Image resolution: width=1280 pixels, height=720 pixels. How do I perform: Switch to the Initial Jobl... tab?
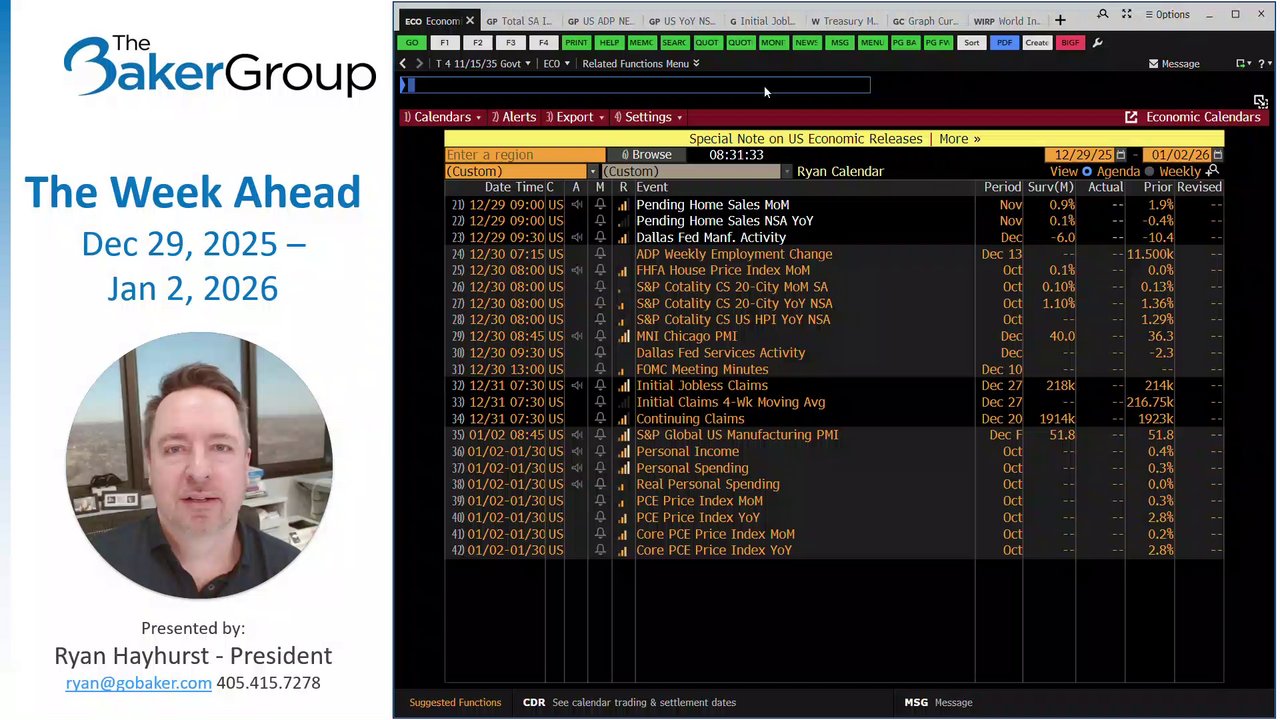[763, 21]
